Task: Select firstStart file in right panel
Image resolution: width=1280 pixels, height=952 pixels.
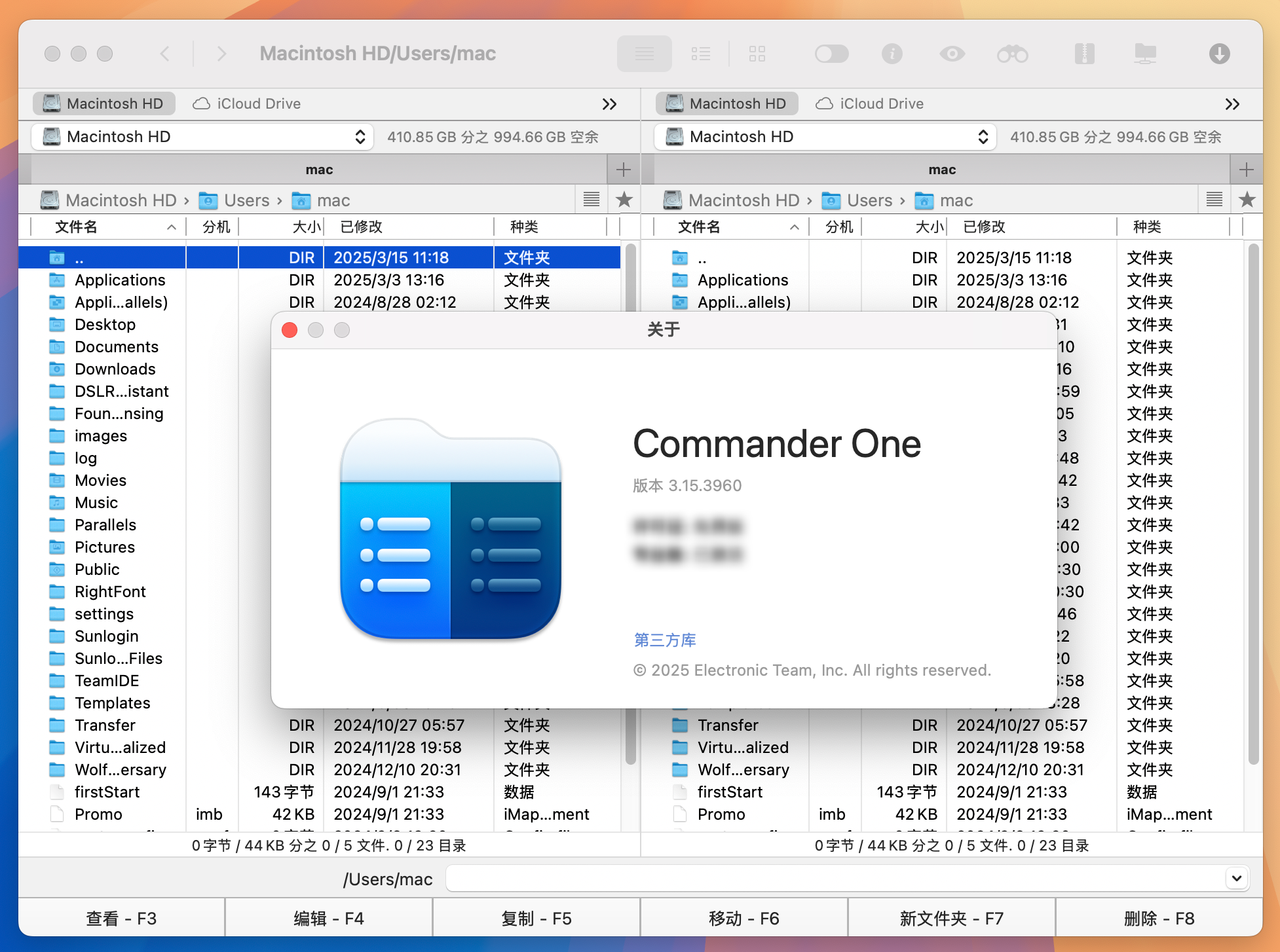Action: tap(730, 792)
